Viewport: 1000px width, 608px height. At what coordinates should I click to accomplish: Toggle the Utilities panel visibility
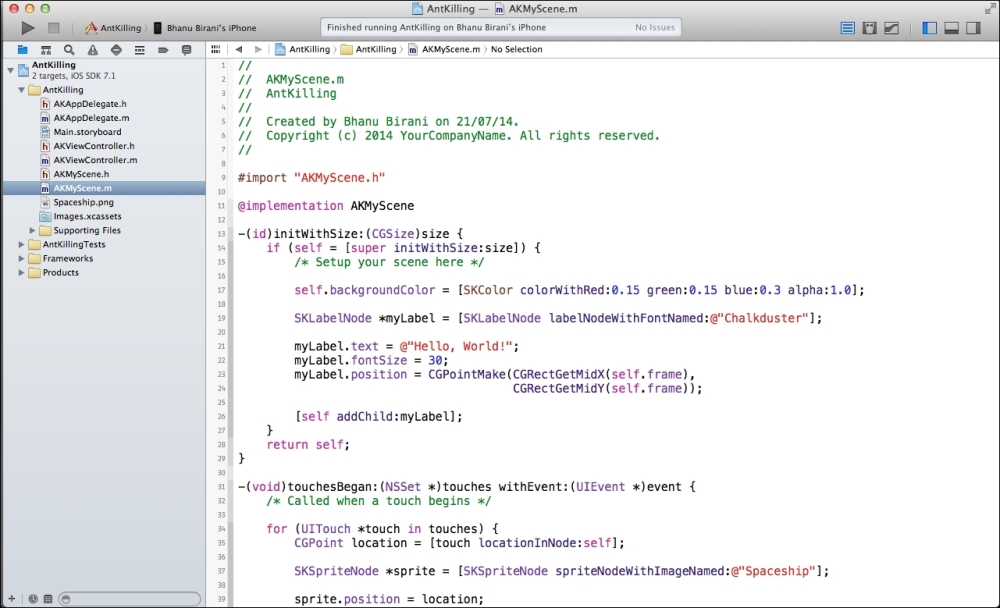[x=973, y=27]
